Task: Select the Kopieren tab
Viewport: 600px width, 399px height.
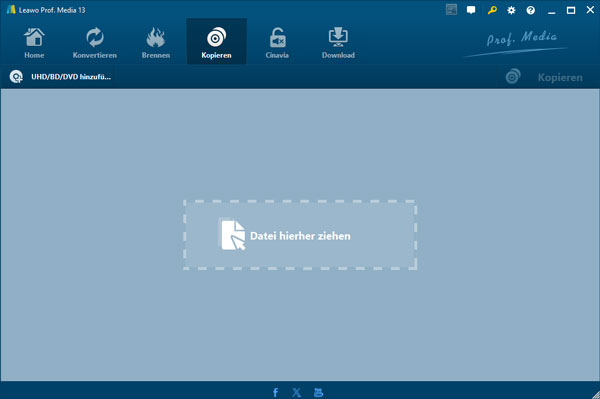Action: [217, 41]
